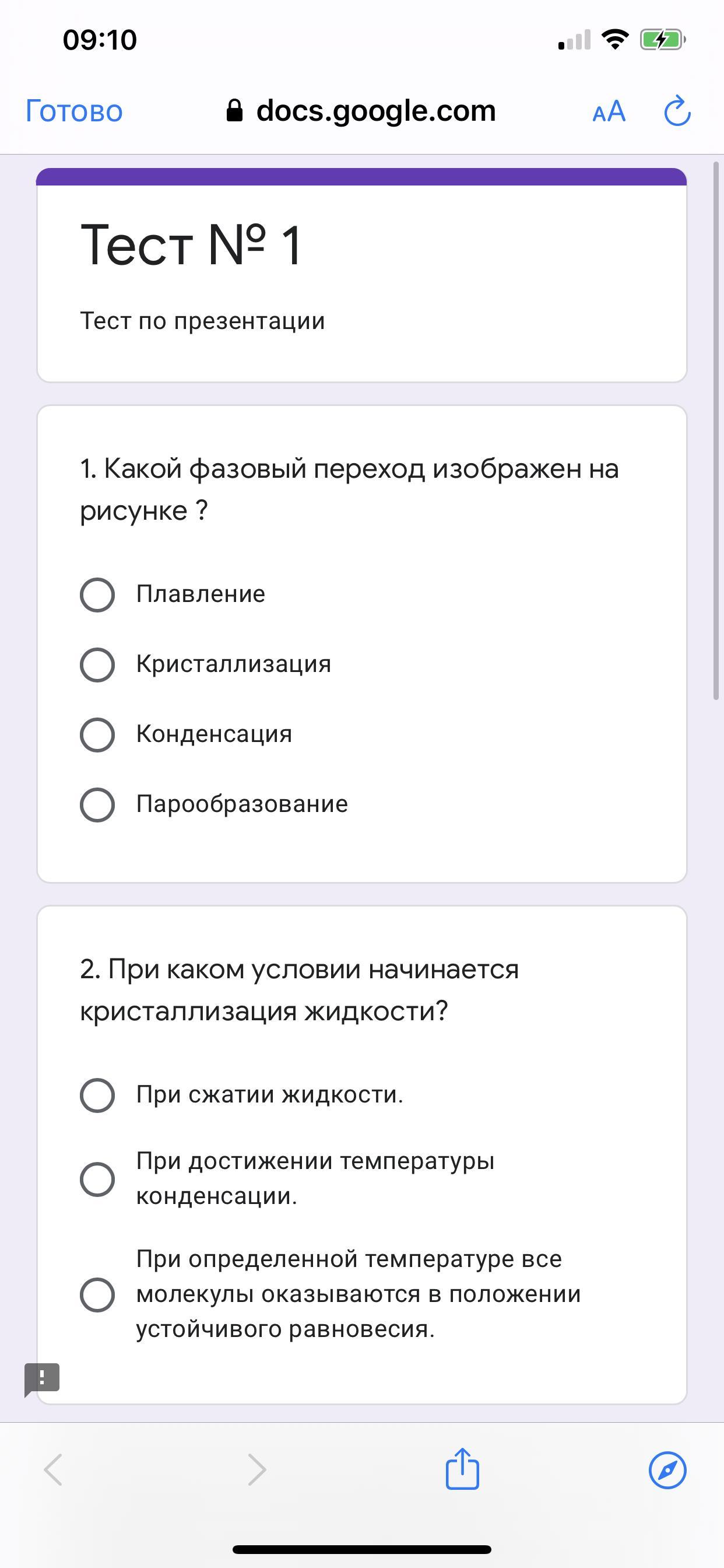Choose При достижении температуры конденсации option
This screenshot has width=724, height=1568.
(x=97, y=1179)
